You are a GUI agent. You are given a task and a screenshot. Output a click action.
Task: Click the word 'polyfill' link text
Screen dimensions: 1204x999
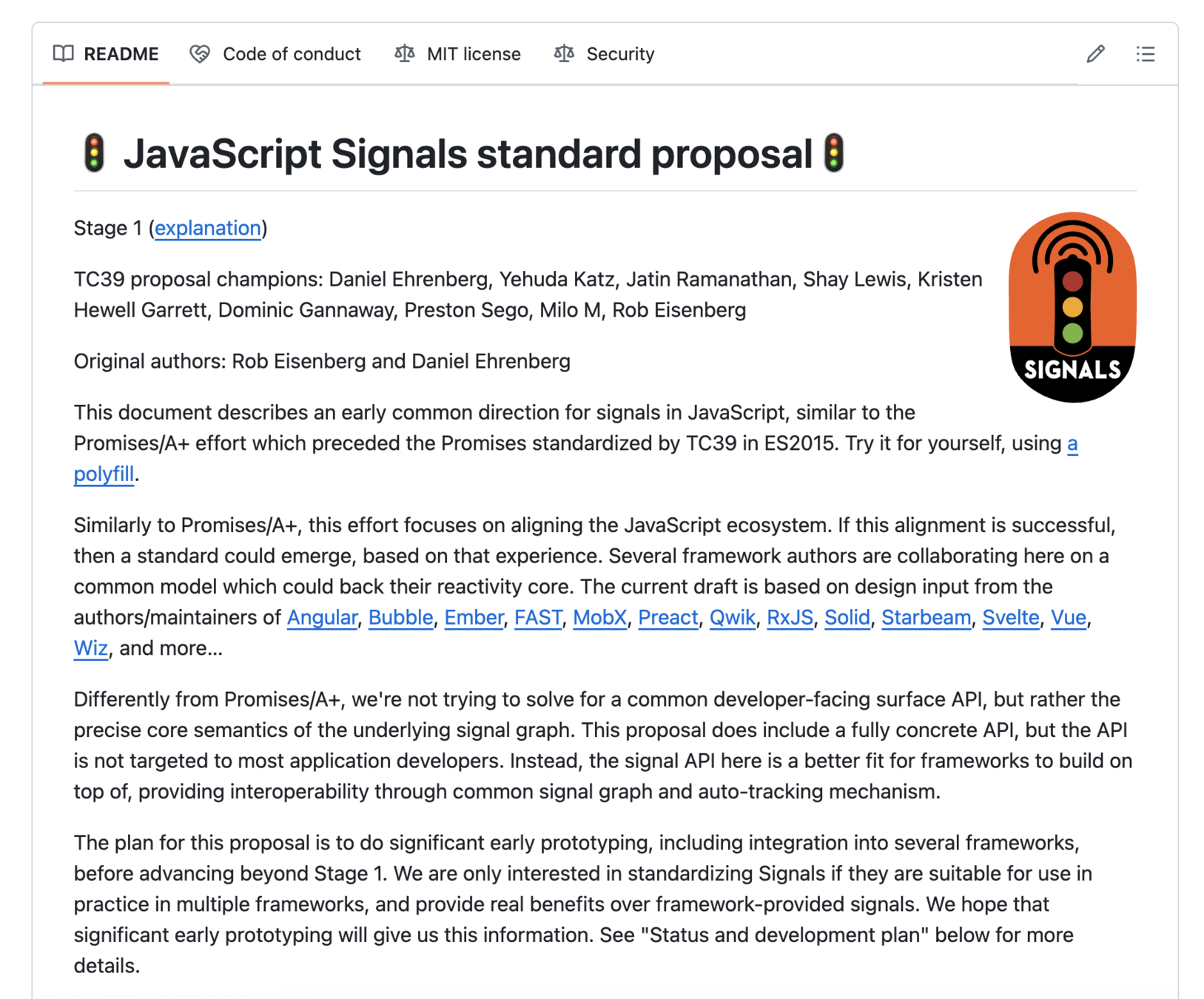tap(104, 474)
